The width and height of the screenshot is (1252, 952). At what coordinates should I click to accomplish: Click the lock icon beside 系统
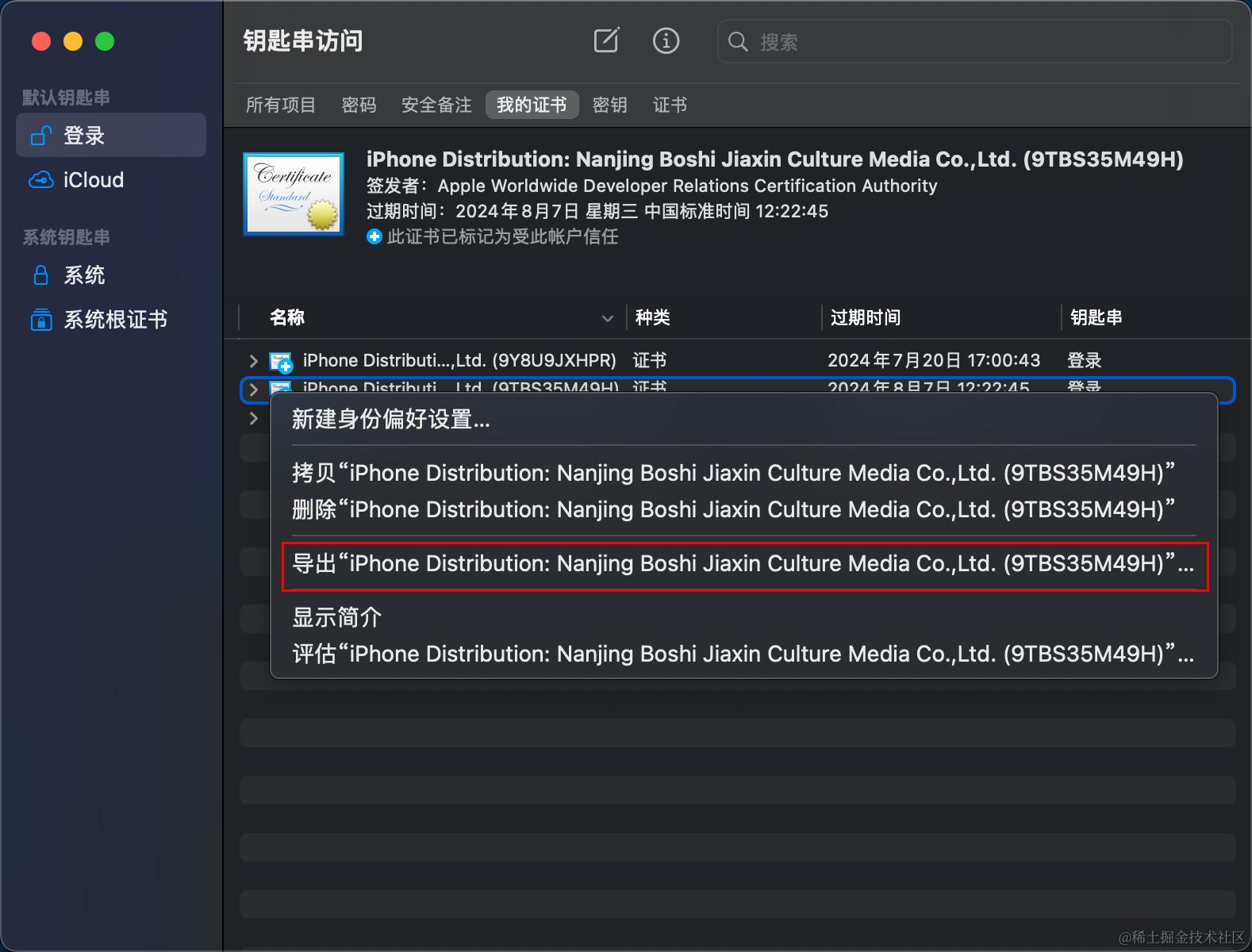tap(41, 275)
